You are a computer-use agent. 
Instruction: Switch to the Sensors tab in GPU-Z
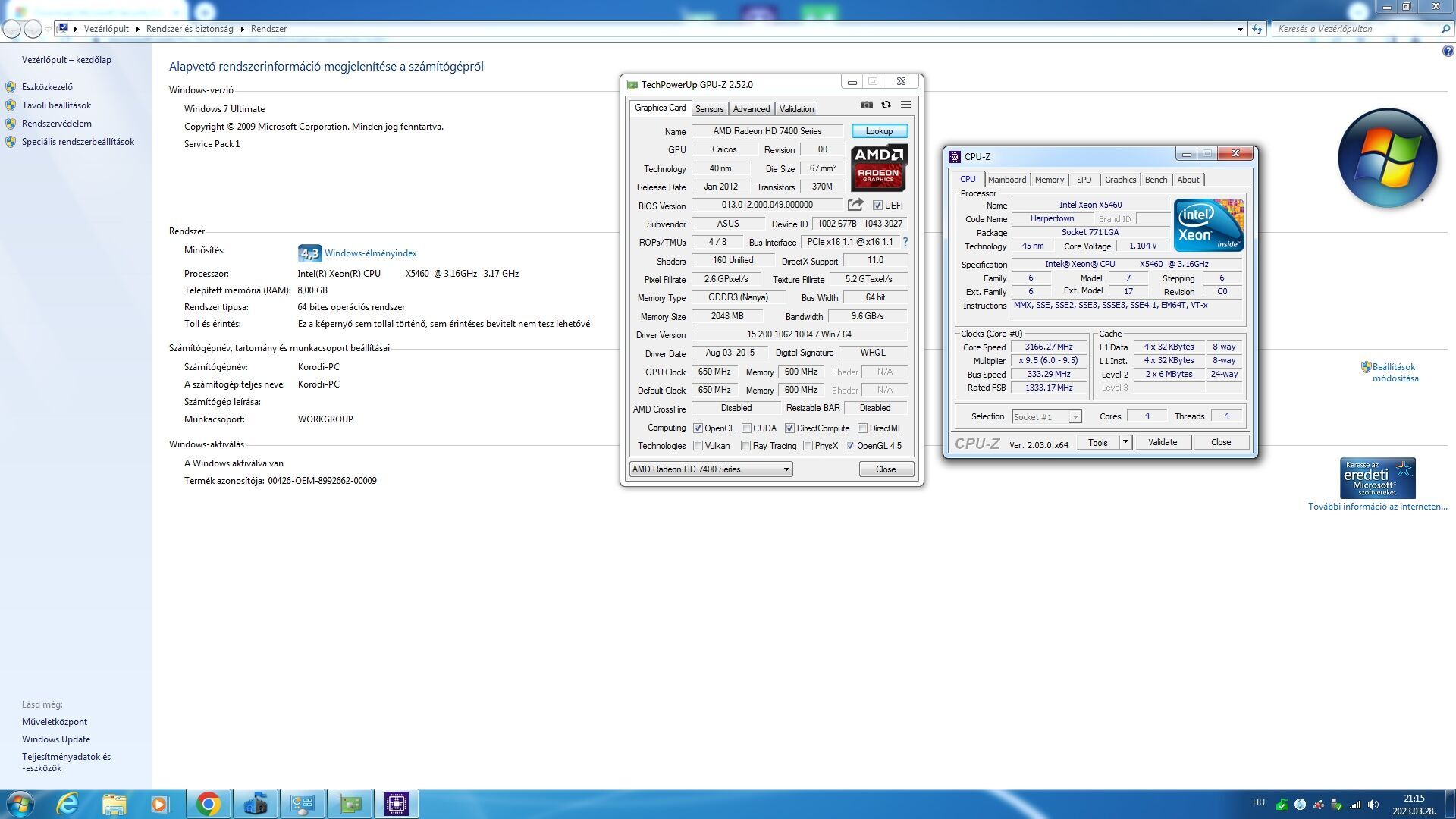click(709, 109)
